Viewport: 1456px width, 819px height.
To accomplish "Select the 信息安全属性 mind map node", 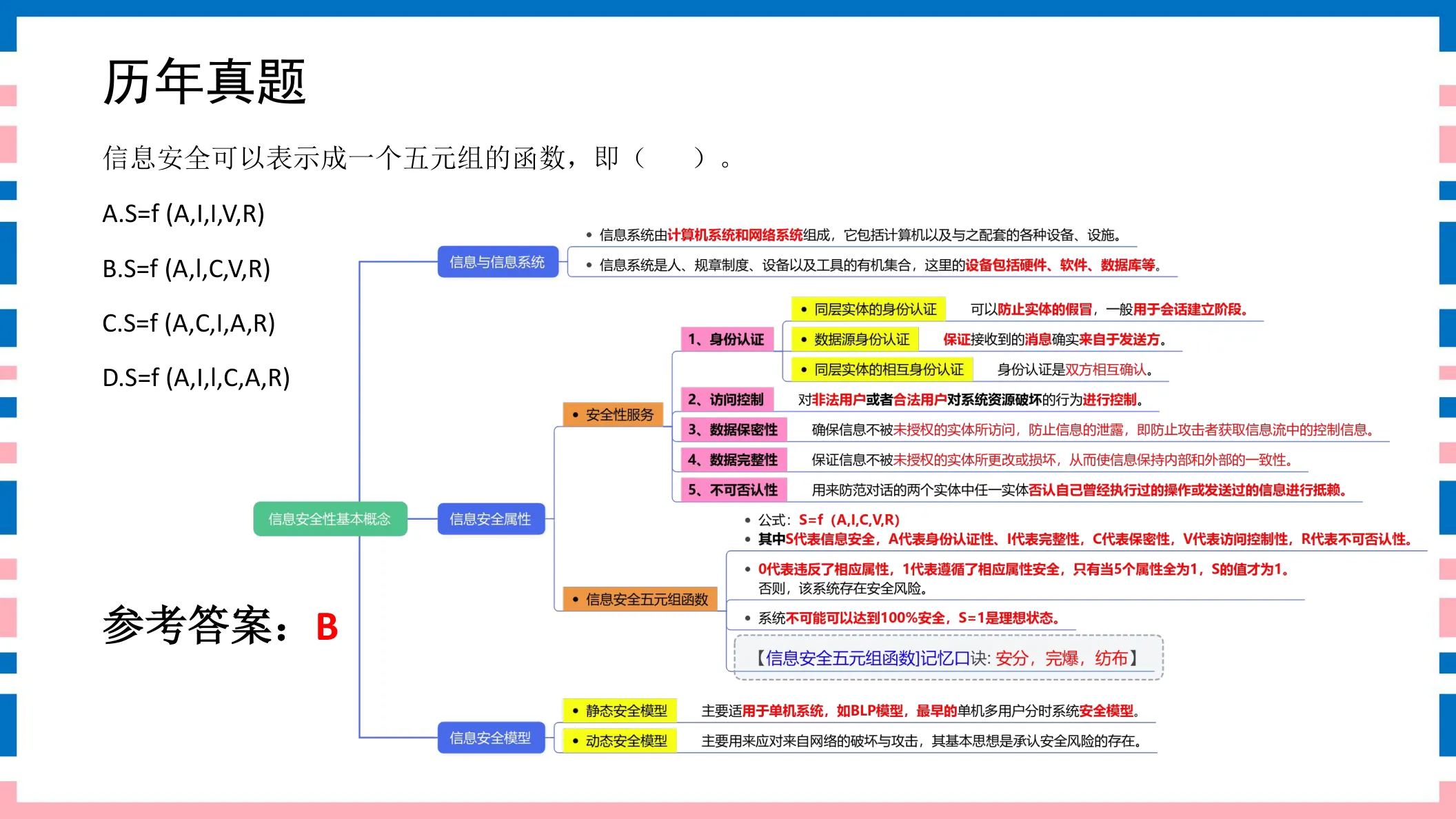I will [x=490, y=519].
